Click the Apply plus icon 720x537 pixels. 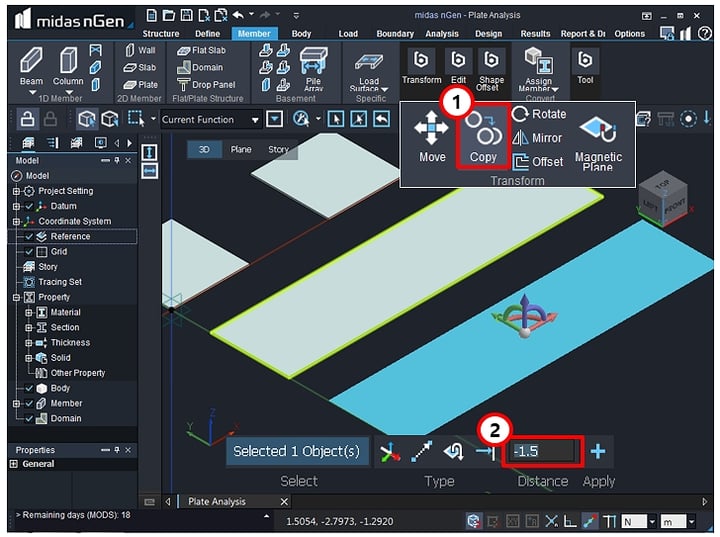[x=598, y=452]
